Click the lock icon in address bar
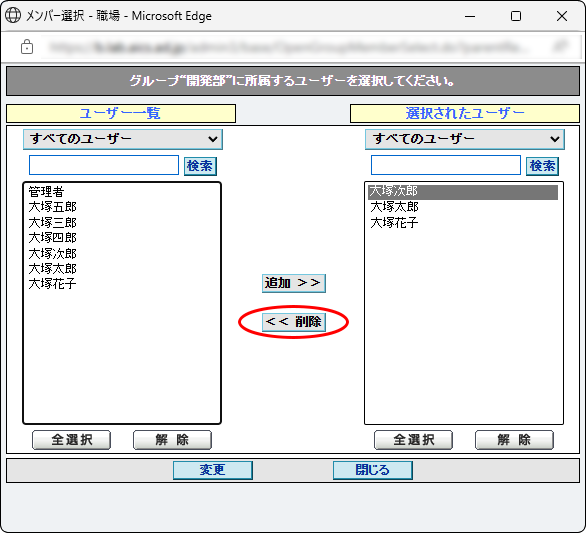The width and height of the screenshot is (586, 533). point(27,47)
